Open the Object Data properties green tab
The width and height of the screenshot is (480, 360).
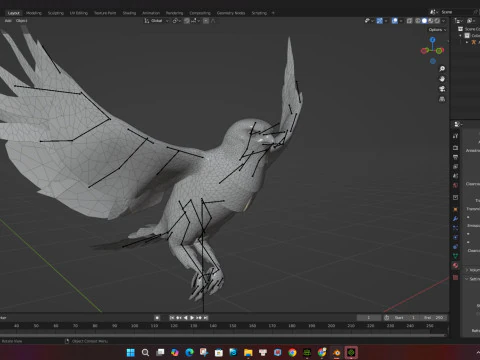point(455,256)
